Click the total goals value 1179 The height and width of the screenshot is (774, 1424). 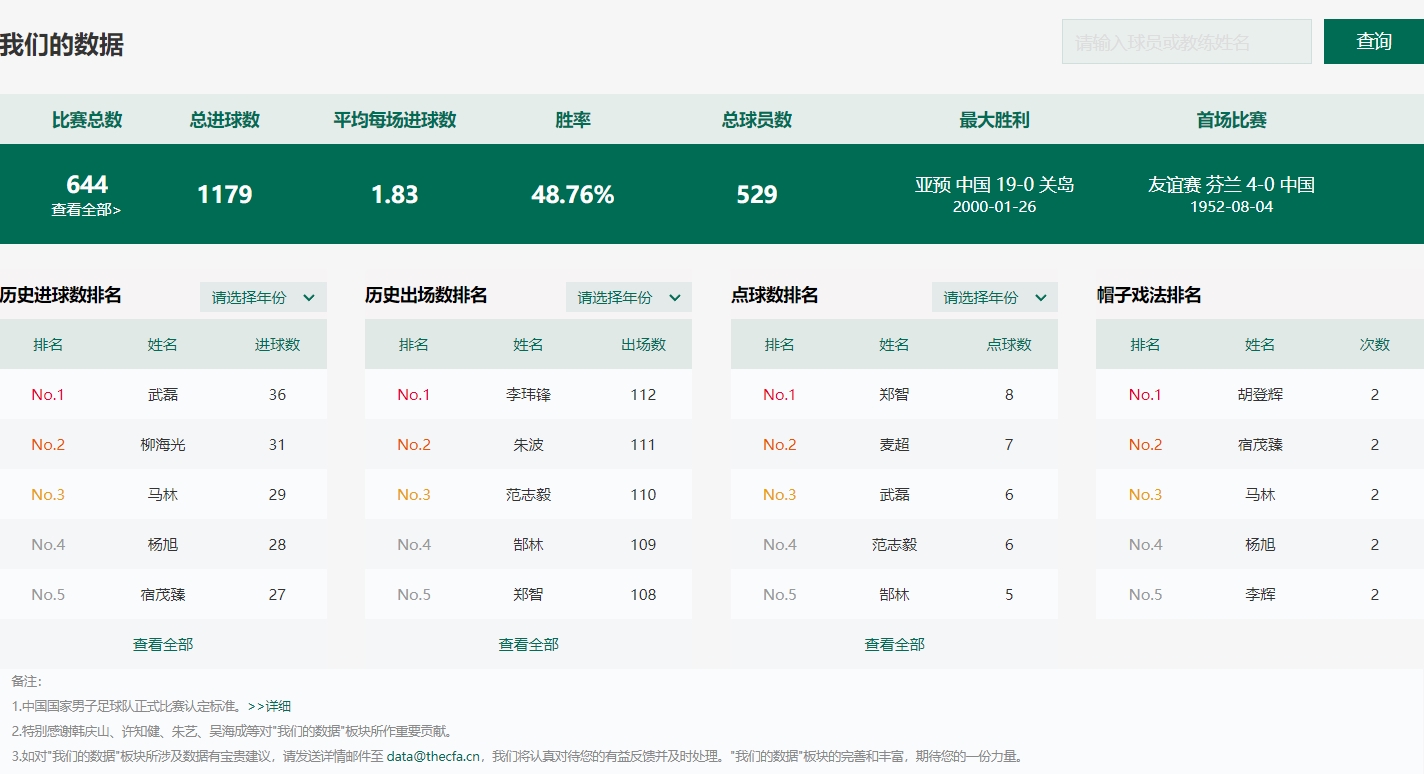click(x=225, y=195)
